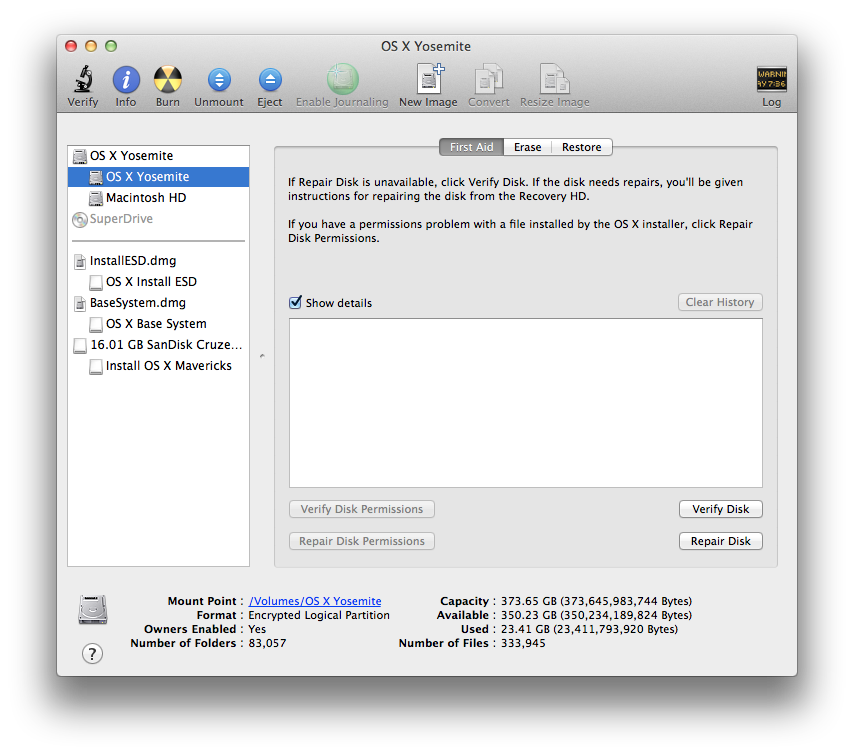The width and height of the screenshot is (854, 755).
Task: Click the Available value 350.23 GB text
Action: pyautogui.click(x=596, y=615)
